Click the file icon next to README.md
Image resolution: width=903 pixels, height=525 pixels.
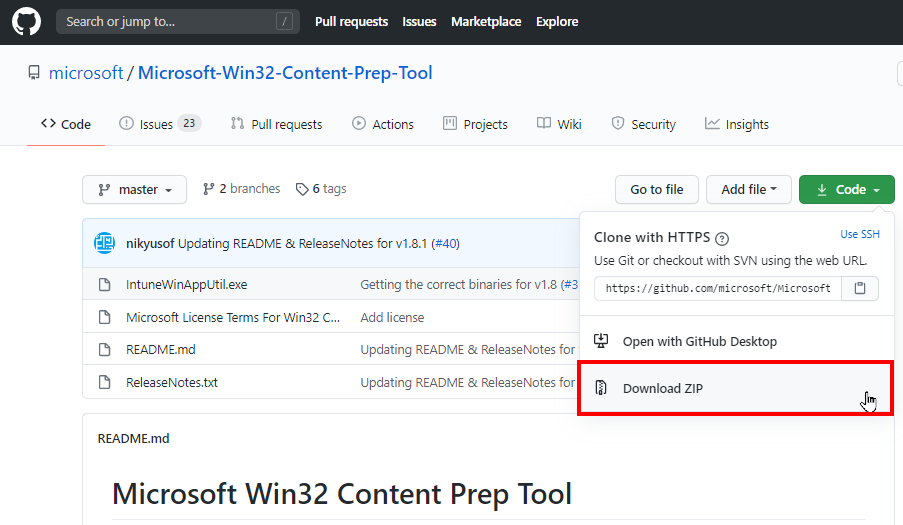[104, 349]
